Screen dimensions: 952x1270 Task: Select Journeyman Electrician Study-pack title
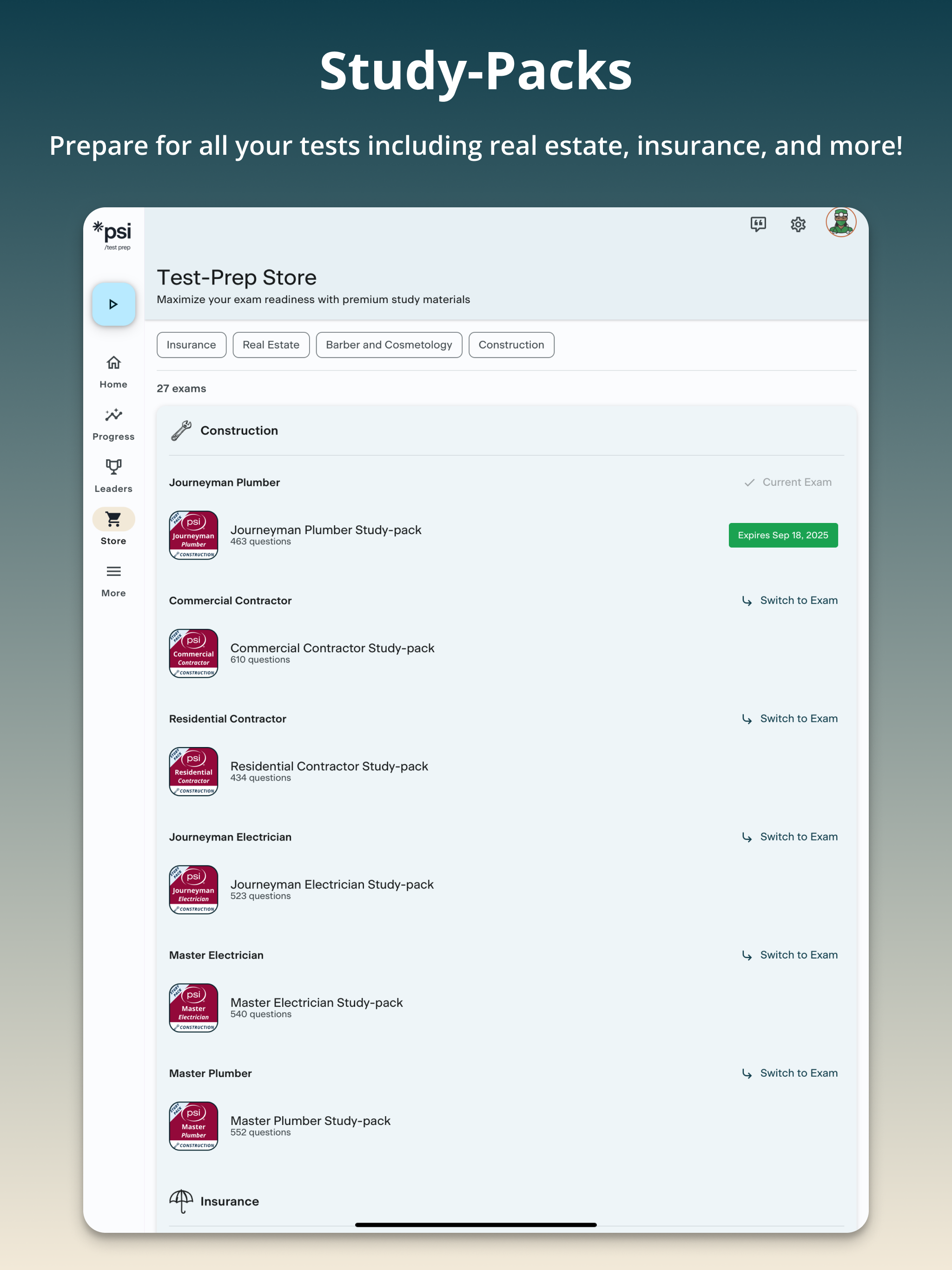[332, 885]
